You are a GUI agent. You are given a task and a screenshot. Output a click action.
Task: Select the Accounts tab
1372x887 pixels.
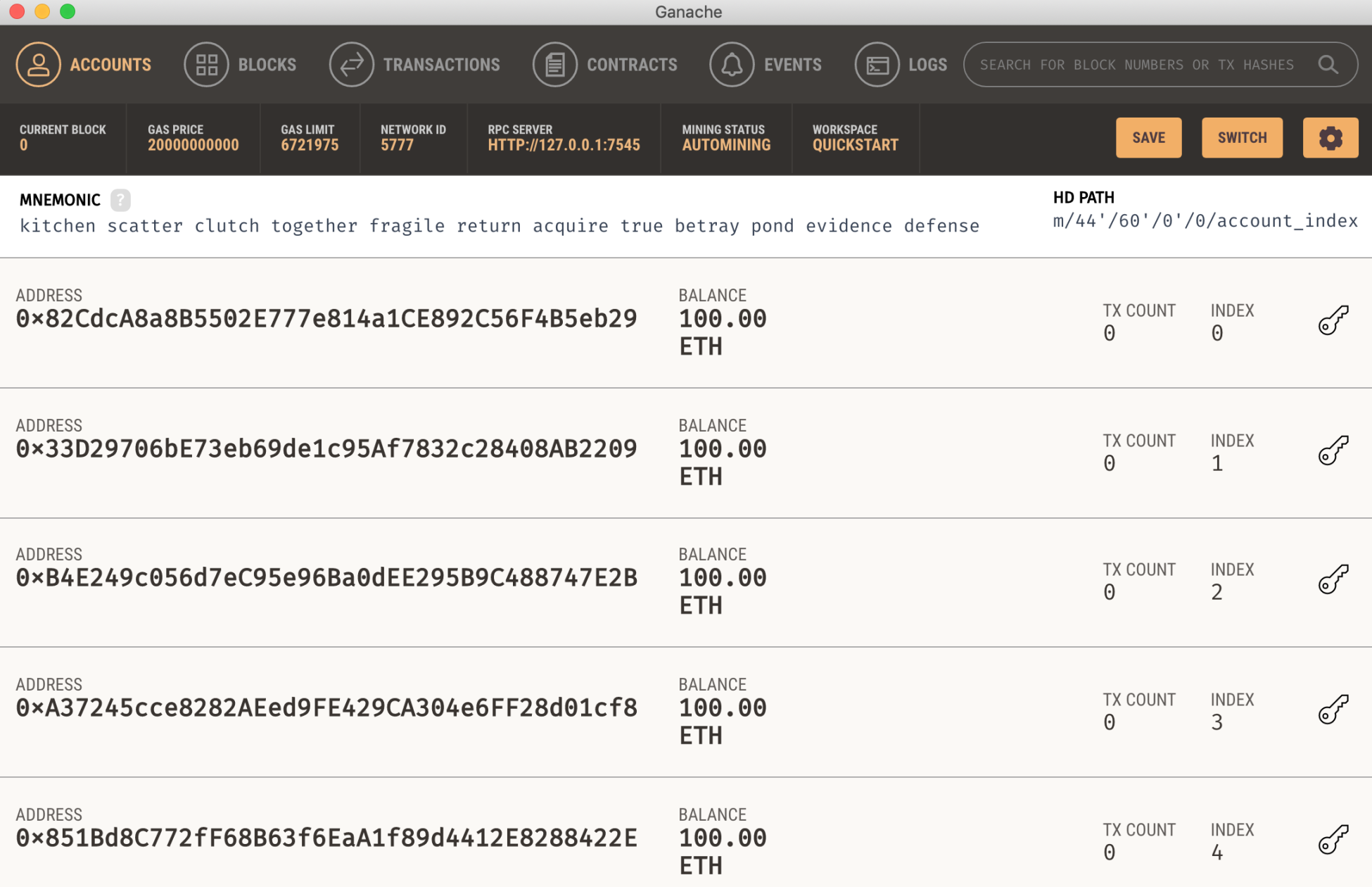(84, 65)
